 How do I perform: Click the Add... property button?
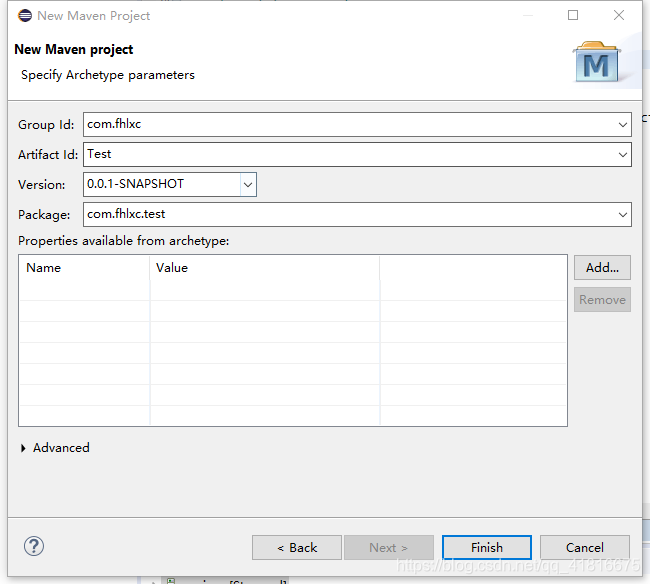tap(602, 268)
